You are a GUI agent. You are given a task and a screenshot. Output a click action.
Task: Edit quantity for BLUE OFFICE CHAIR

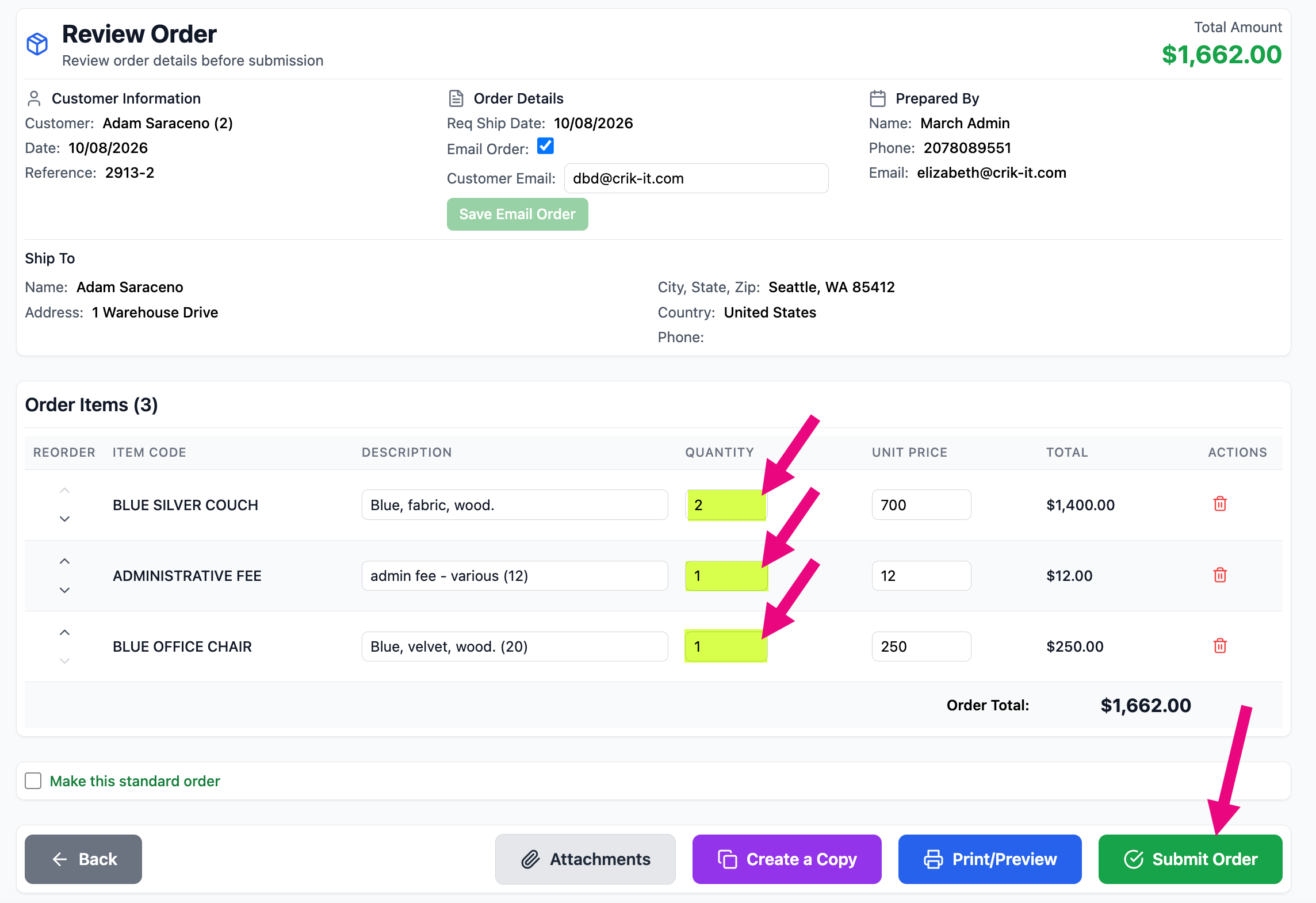726,646
